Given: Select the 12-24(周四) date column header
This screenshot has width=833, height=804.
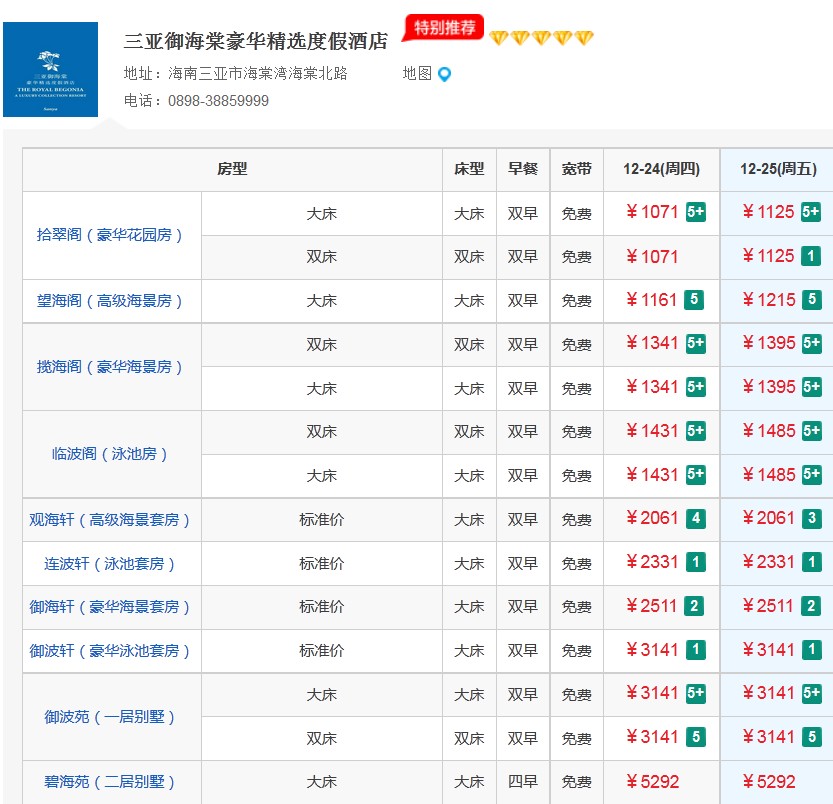Looking at the screenshot, I should click(x=661, y=169).
